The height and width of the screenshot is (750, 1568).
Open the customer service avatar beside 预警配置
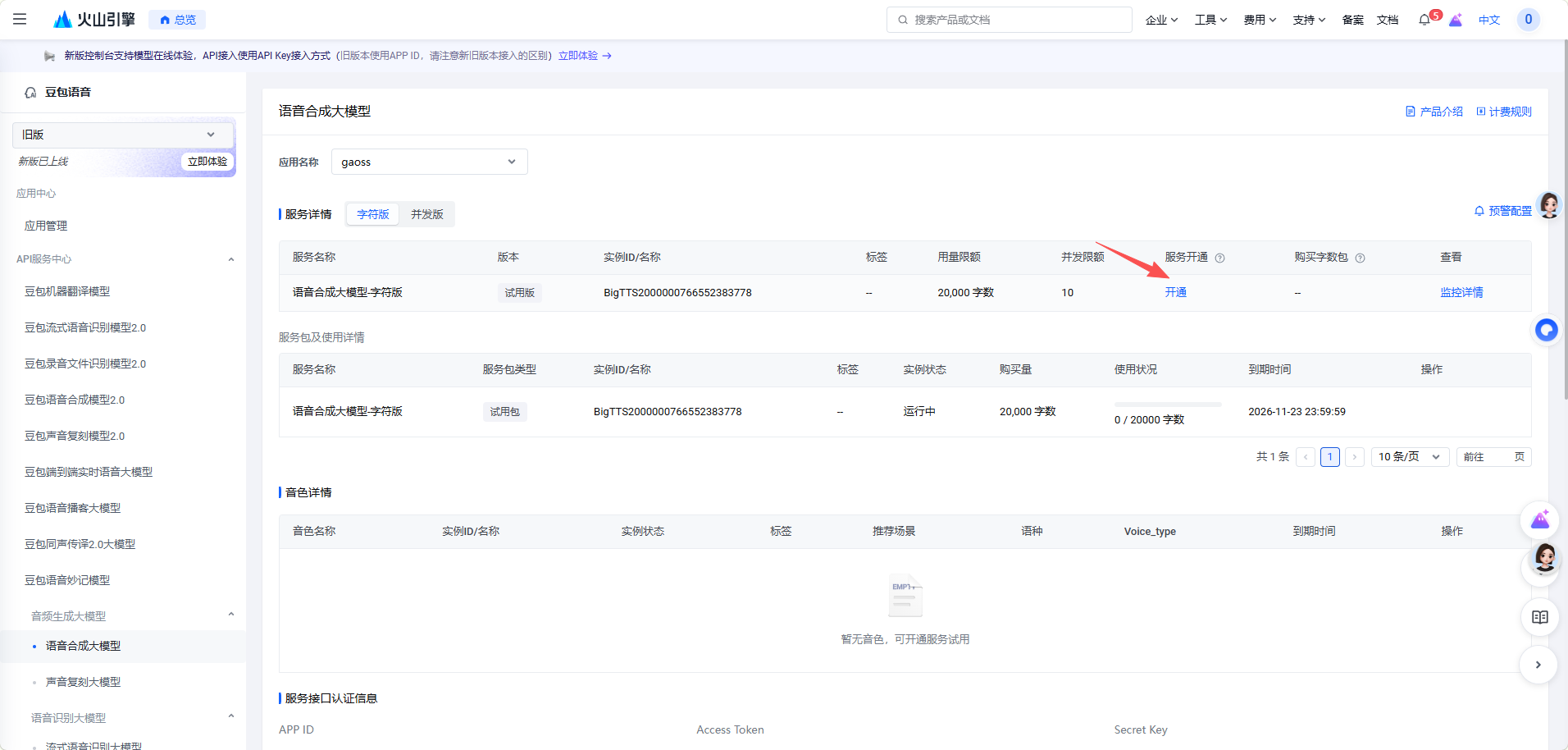click(1549, 205)
